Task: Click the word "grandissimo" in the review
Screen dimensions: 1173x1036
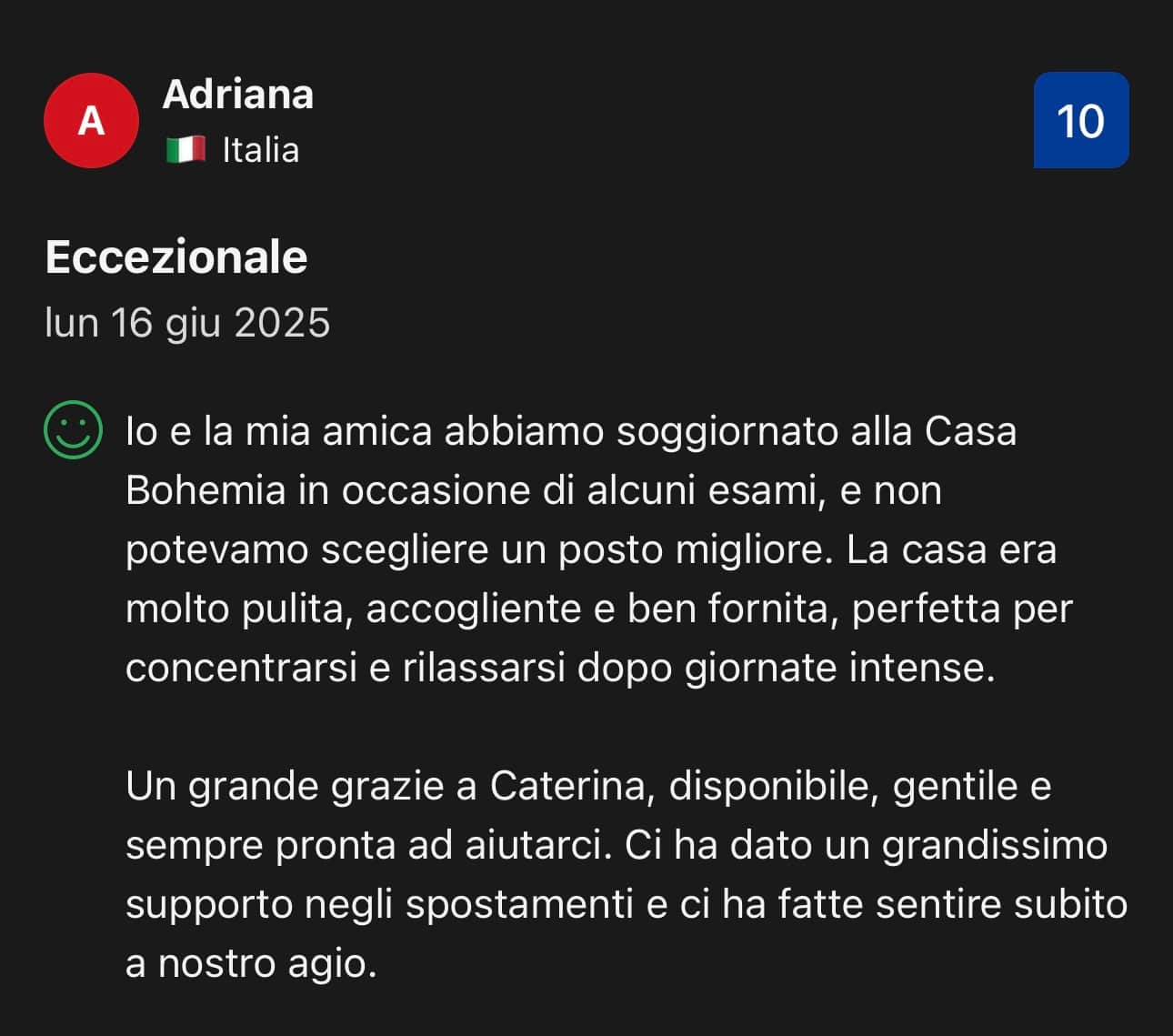Action: pos(995,845)
